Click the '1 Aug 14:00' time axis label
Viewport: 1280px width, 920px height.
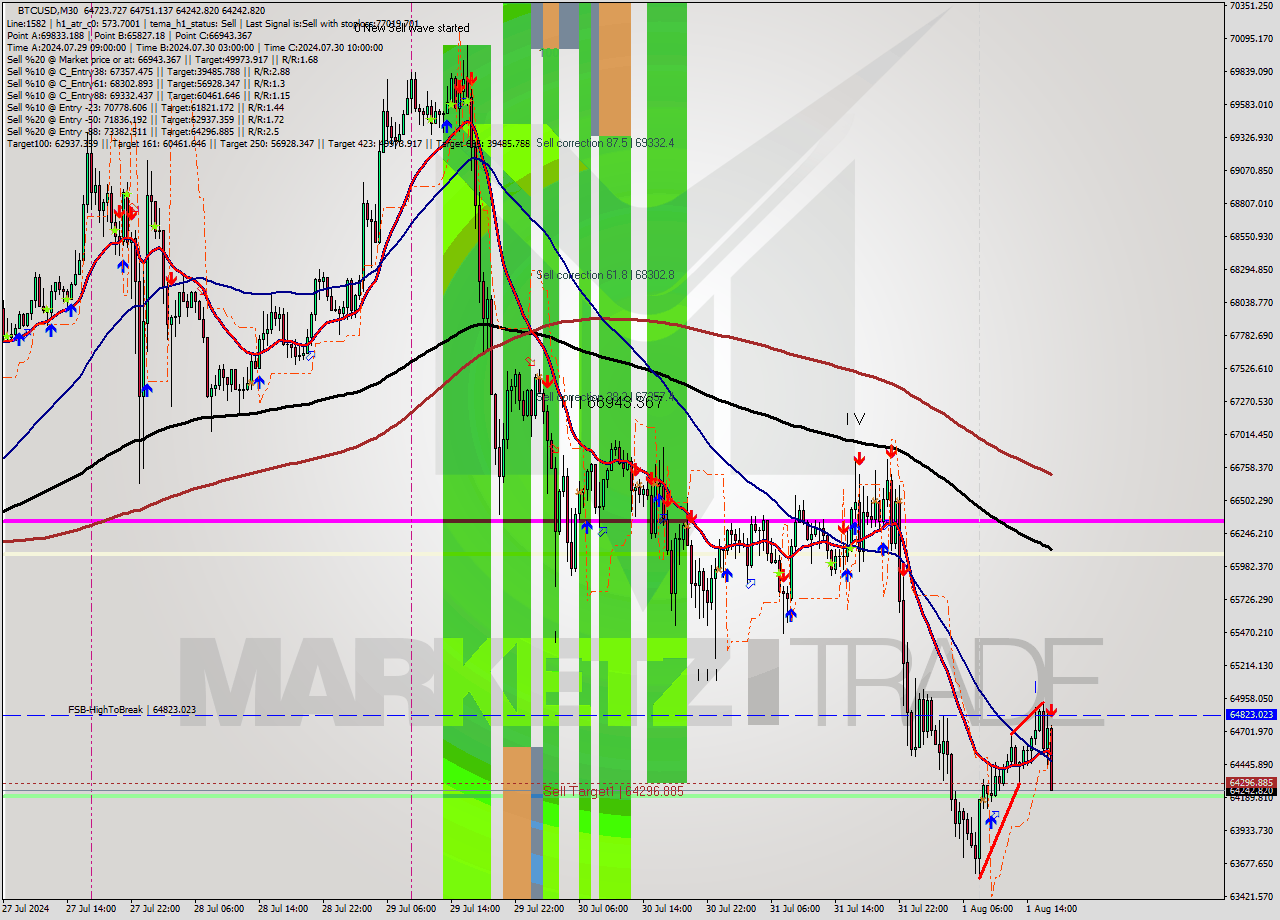pyautogui.click(x=1051, y=909)
